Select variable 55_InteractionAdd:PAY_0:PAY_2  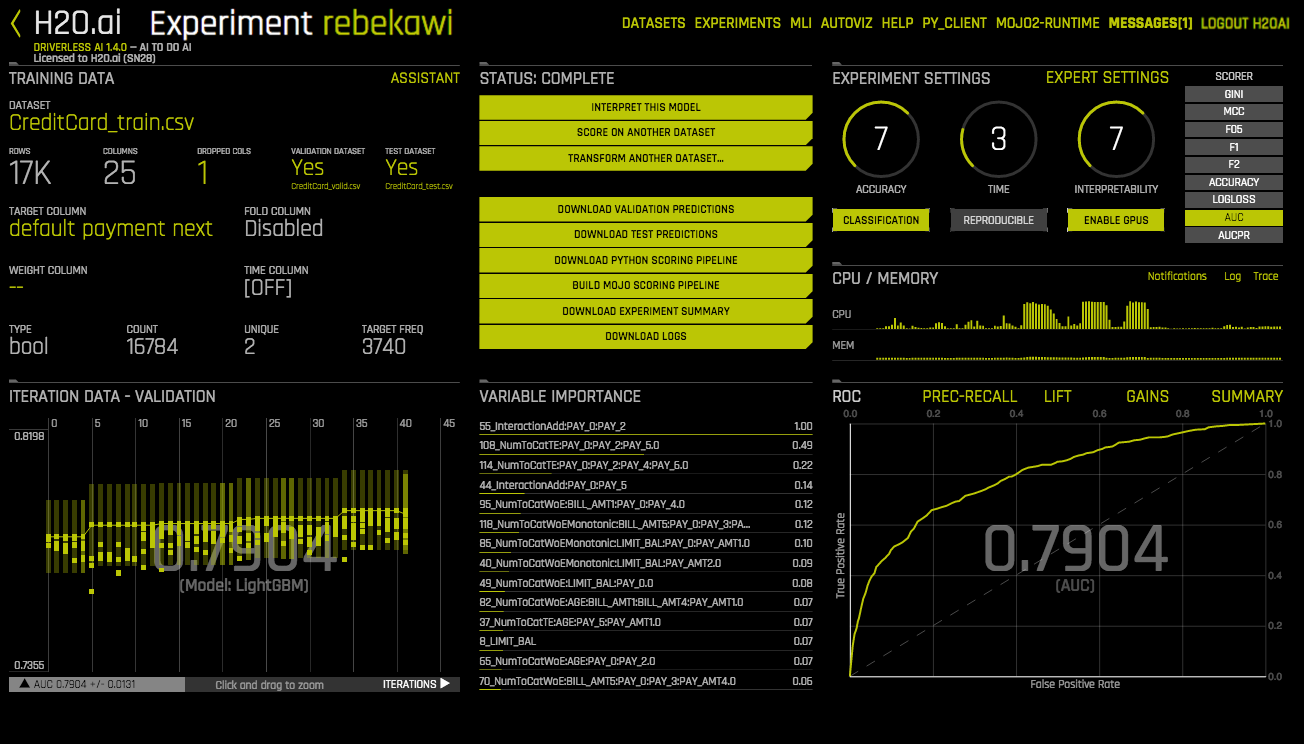tap(646, 426)
